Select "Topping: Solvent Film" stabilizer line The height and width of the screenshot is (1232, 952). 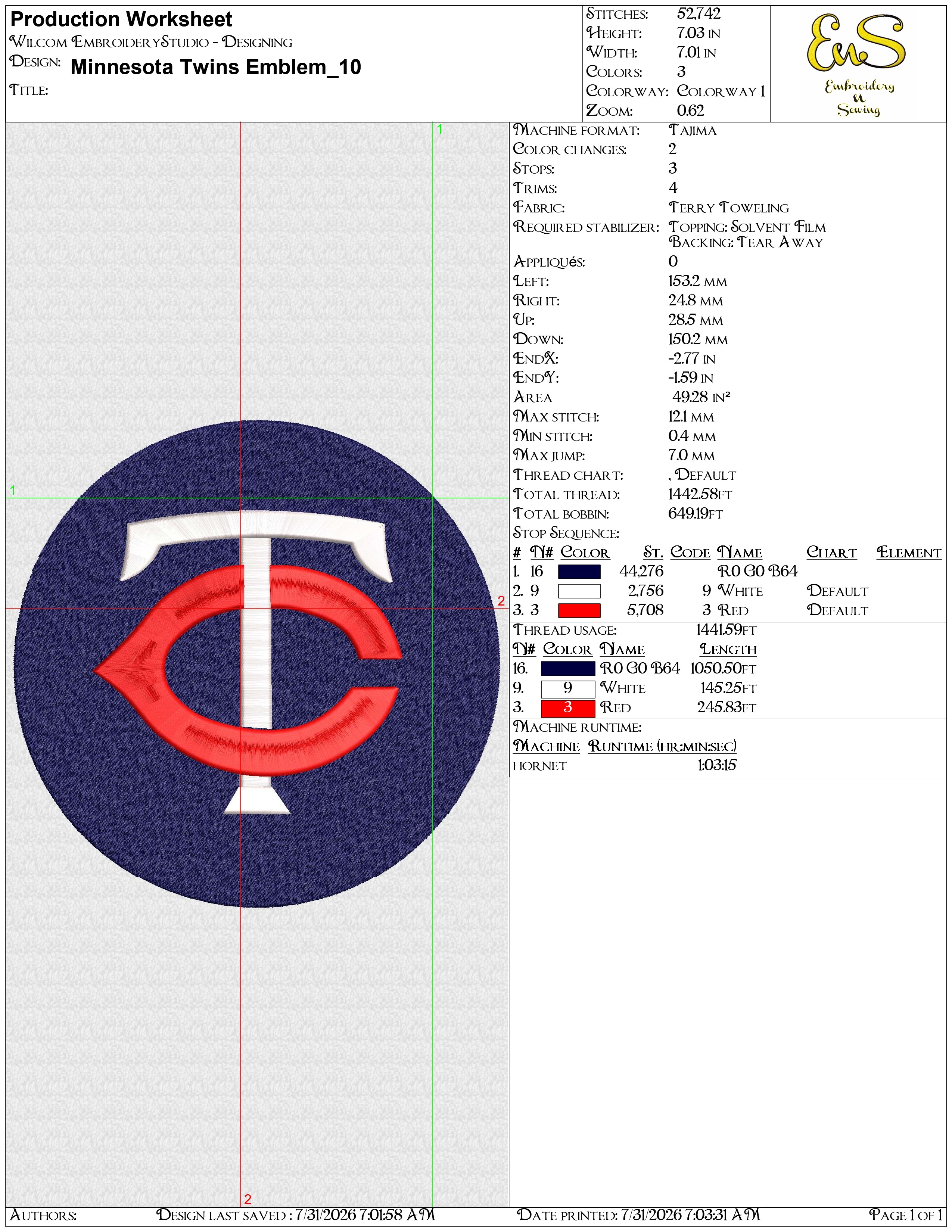click(x=747, y=227)
